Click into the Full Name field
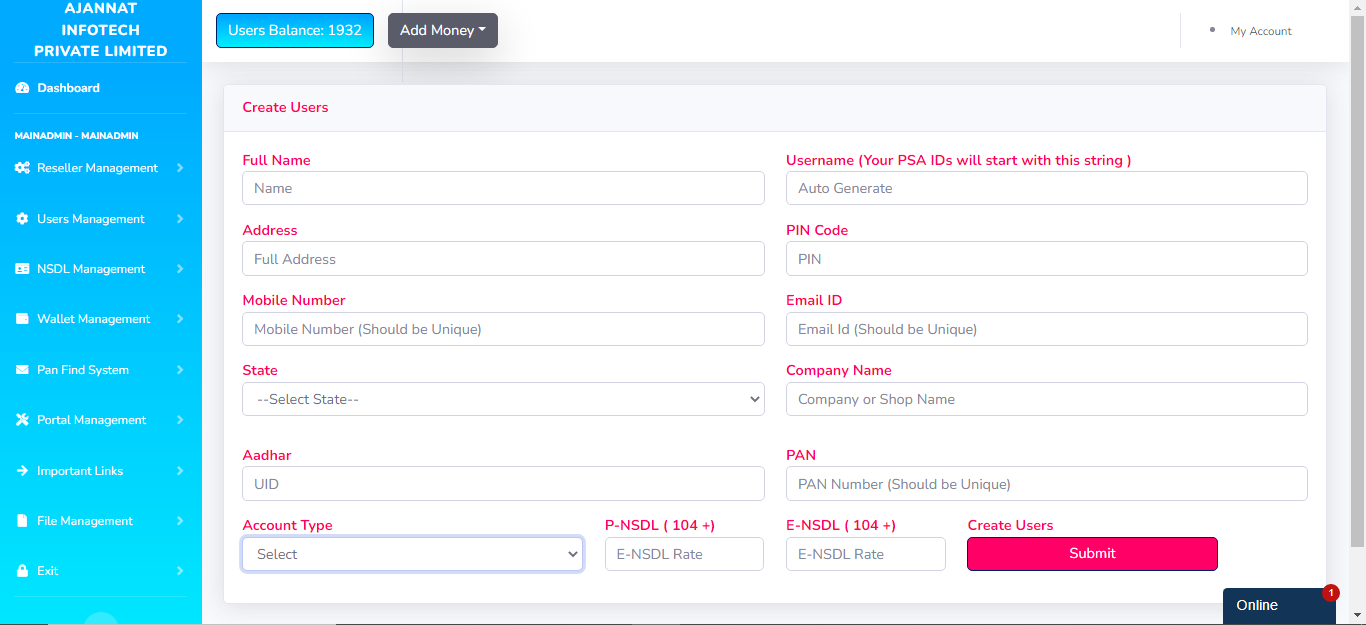This screenshot has height=625, width=1366. [x=503, y=188]
